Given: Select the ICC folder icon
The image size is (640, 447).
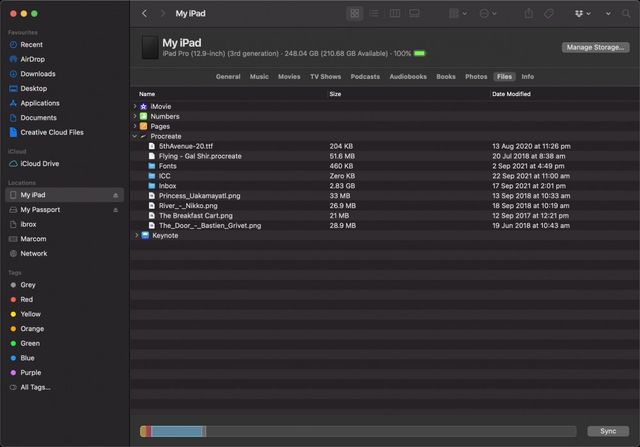Looking at the screenshot, I should tap(152, 176).
